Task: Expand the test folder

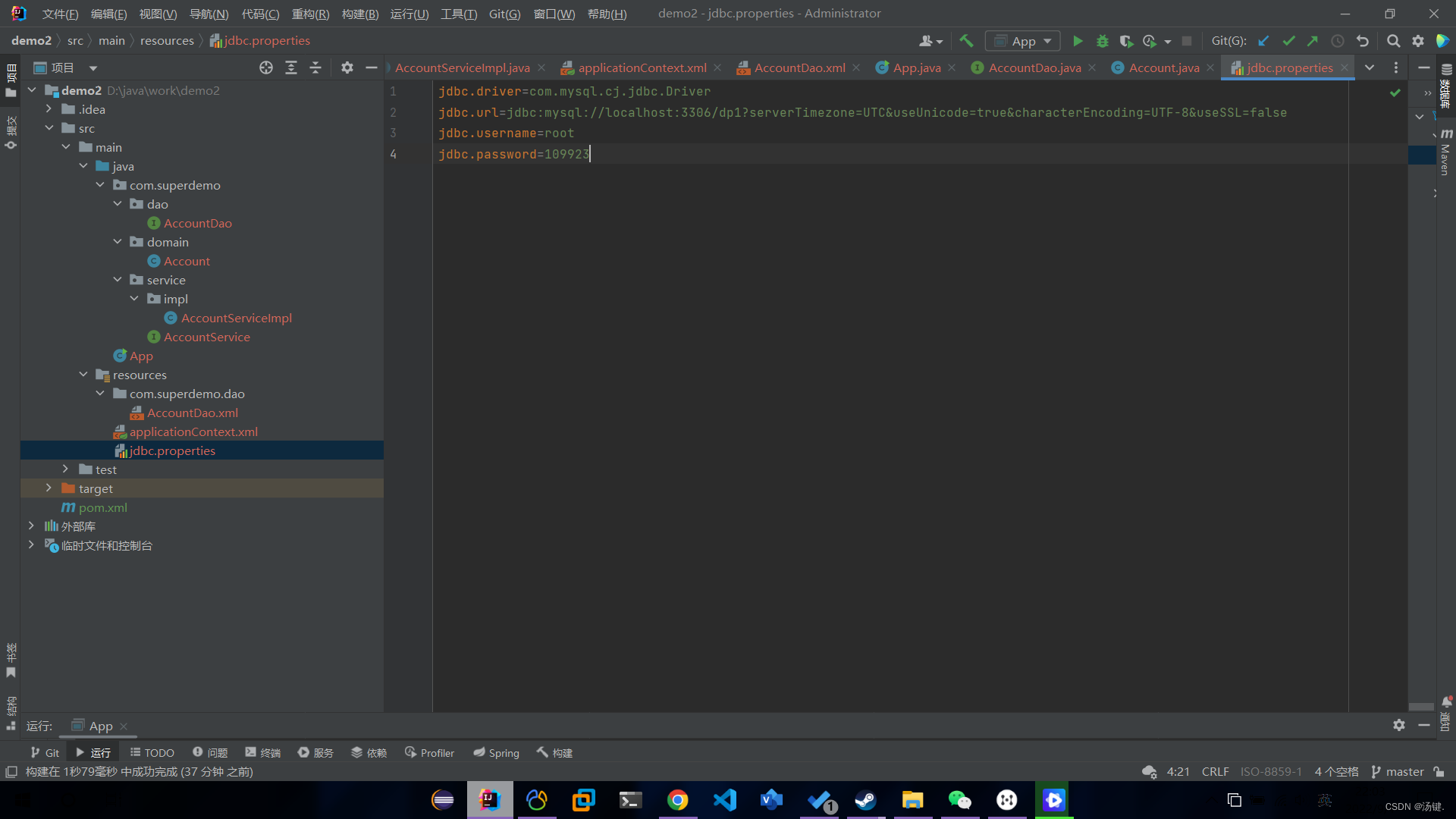Action: pos(65,469)
